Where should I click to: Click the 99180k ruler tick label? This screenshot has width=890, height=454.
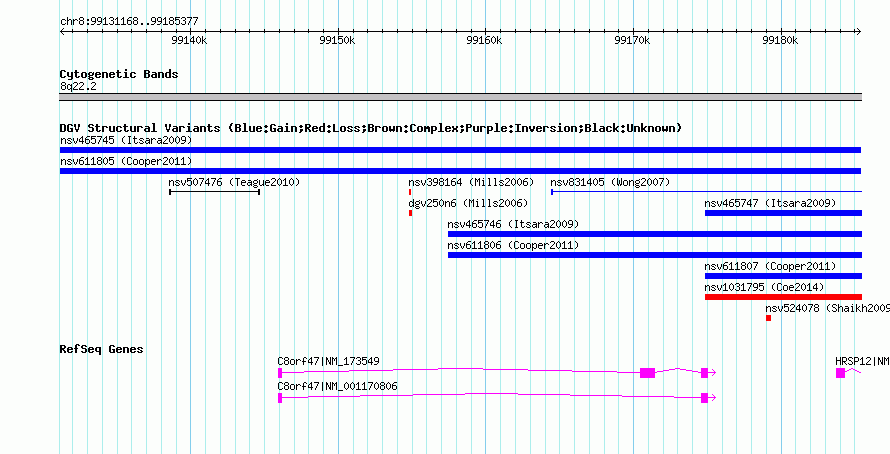pyautogui.click(x=780, y=40)
